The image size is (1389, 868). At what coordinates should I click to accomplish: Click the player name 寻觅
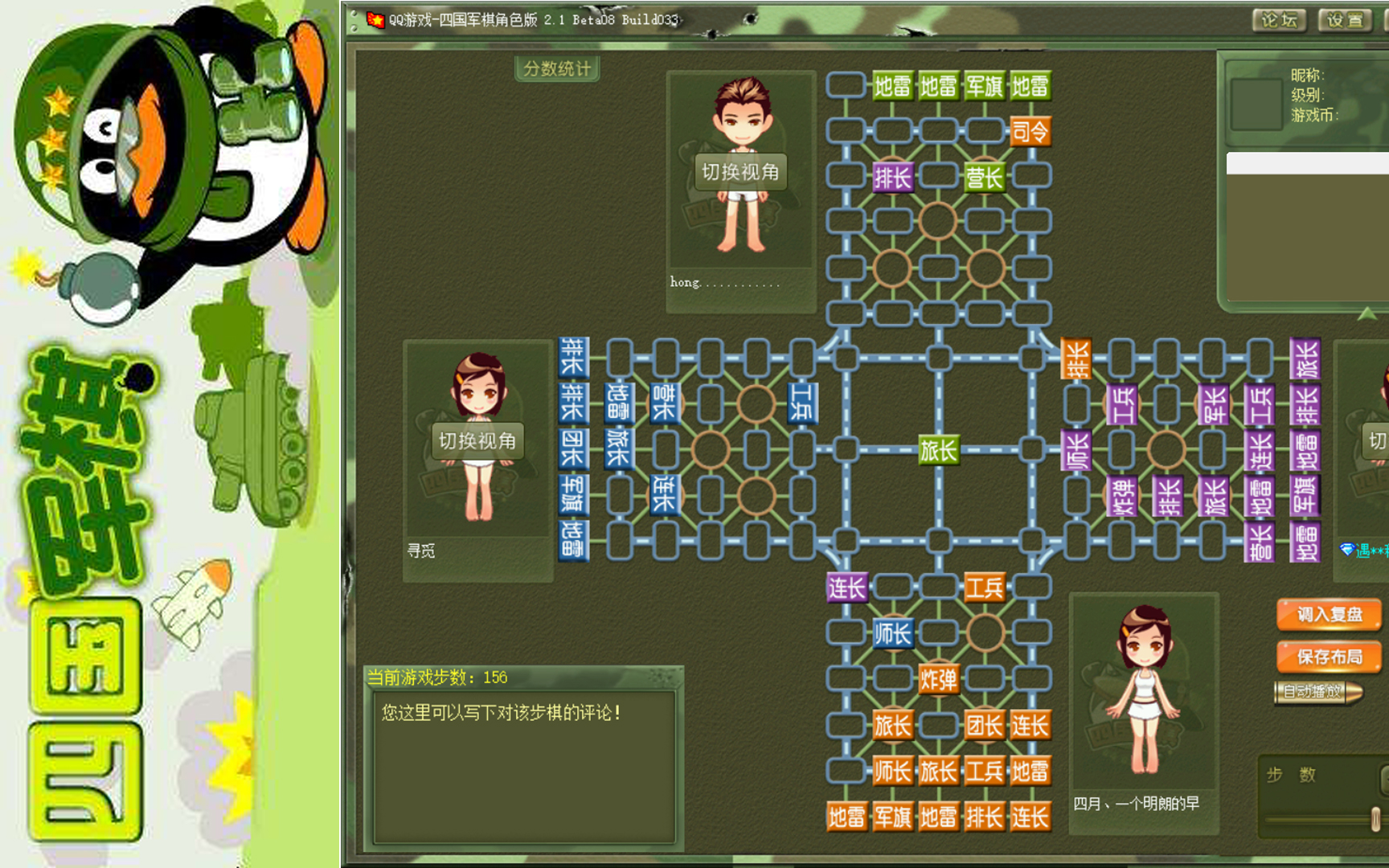tap(421, 551)
